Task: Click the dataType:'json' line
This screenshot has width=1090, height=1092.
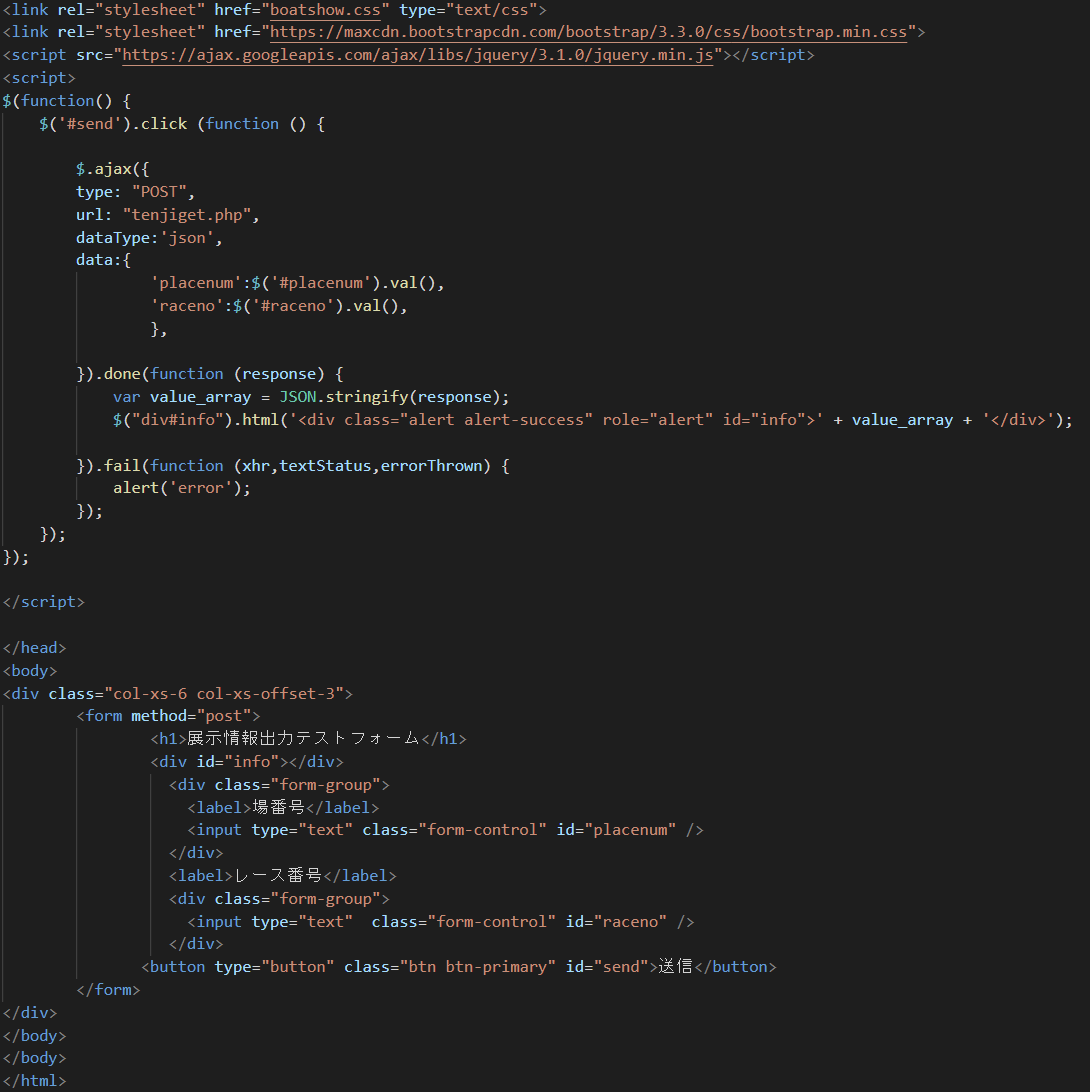Action: pos(150,238)
